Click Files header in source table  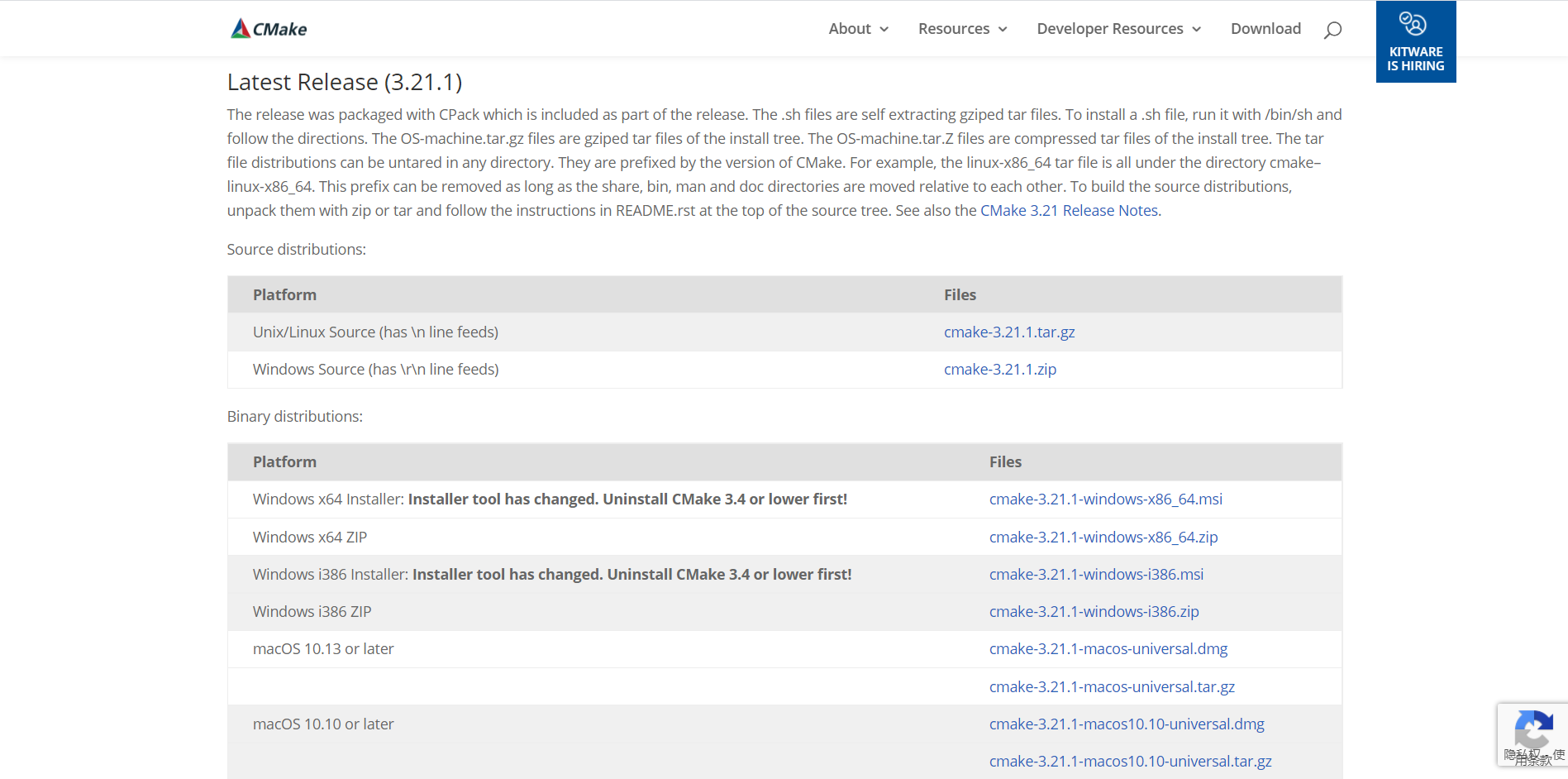tap(960, 295)
